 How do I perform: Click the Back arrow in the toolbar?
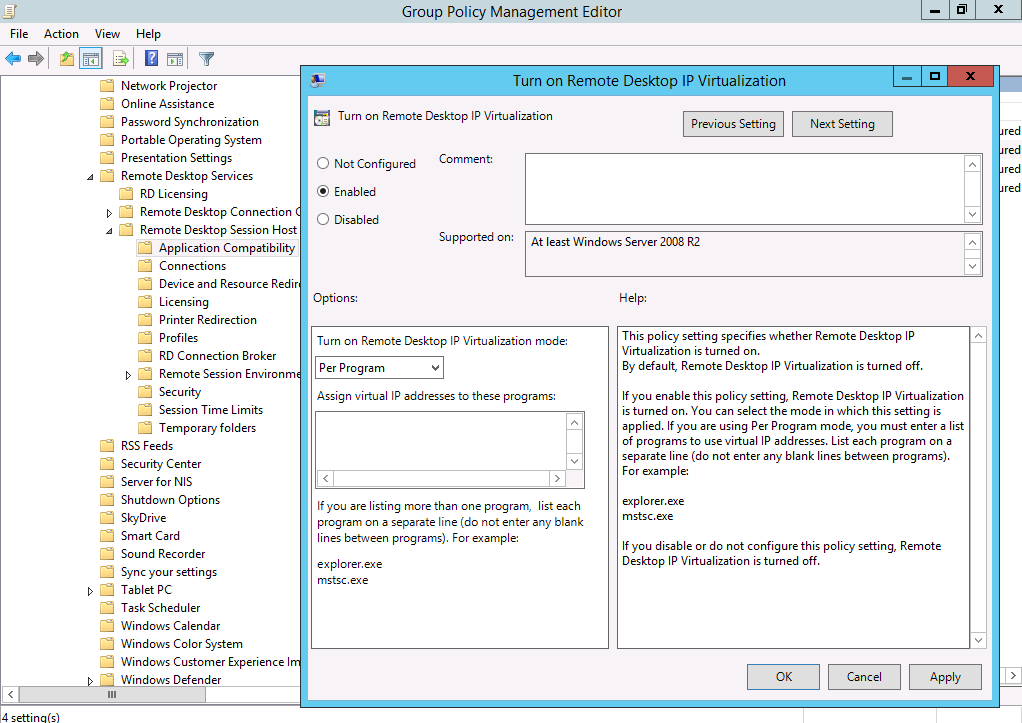(13, 59)
